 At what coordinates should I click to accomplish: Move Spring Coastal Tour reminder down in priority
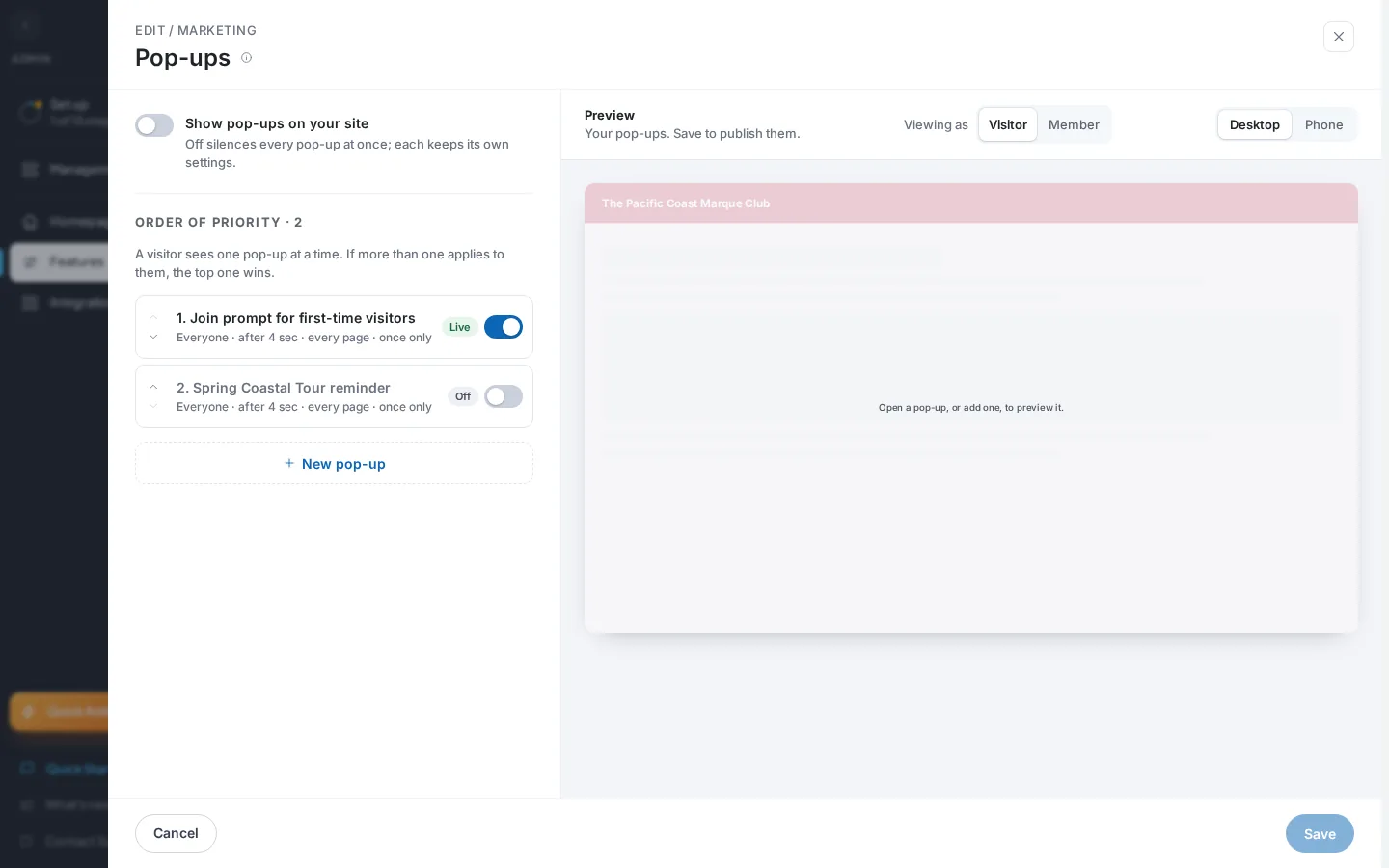(153, 406)
